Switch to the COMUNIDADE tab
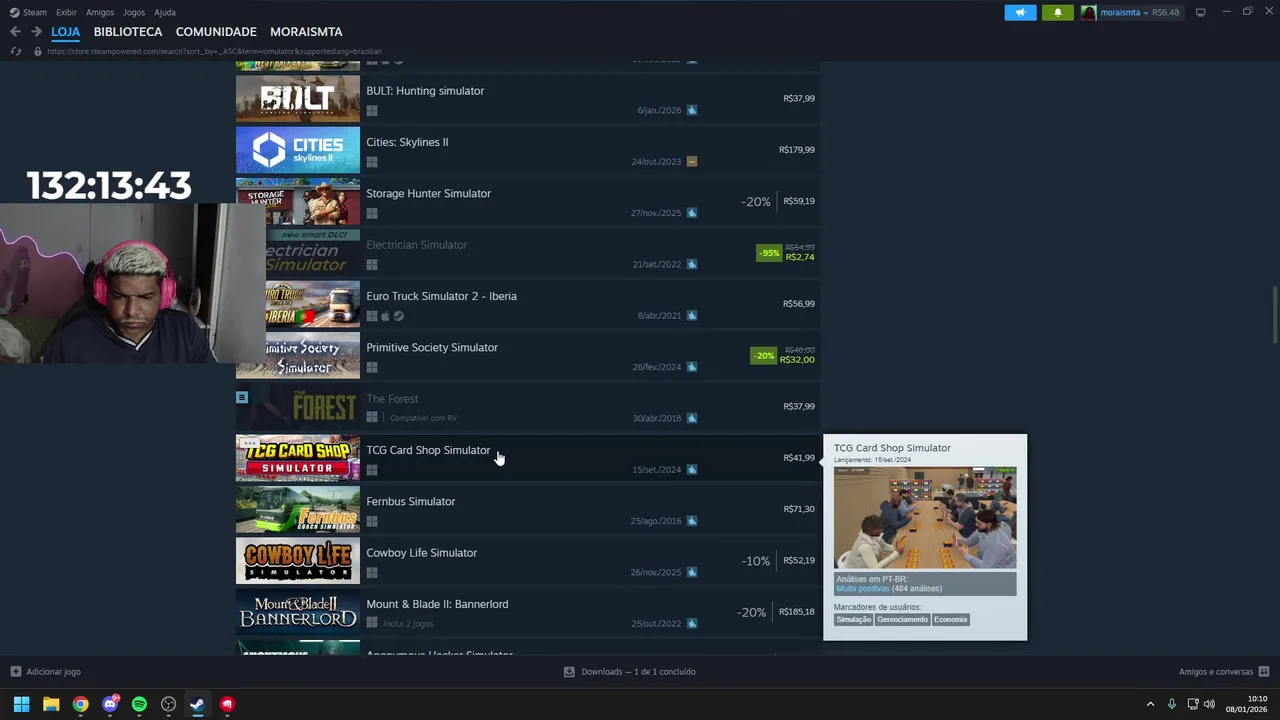The image size is (1280, 720). tap(216, 32)
